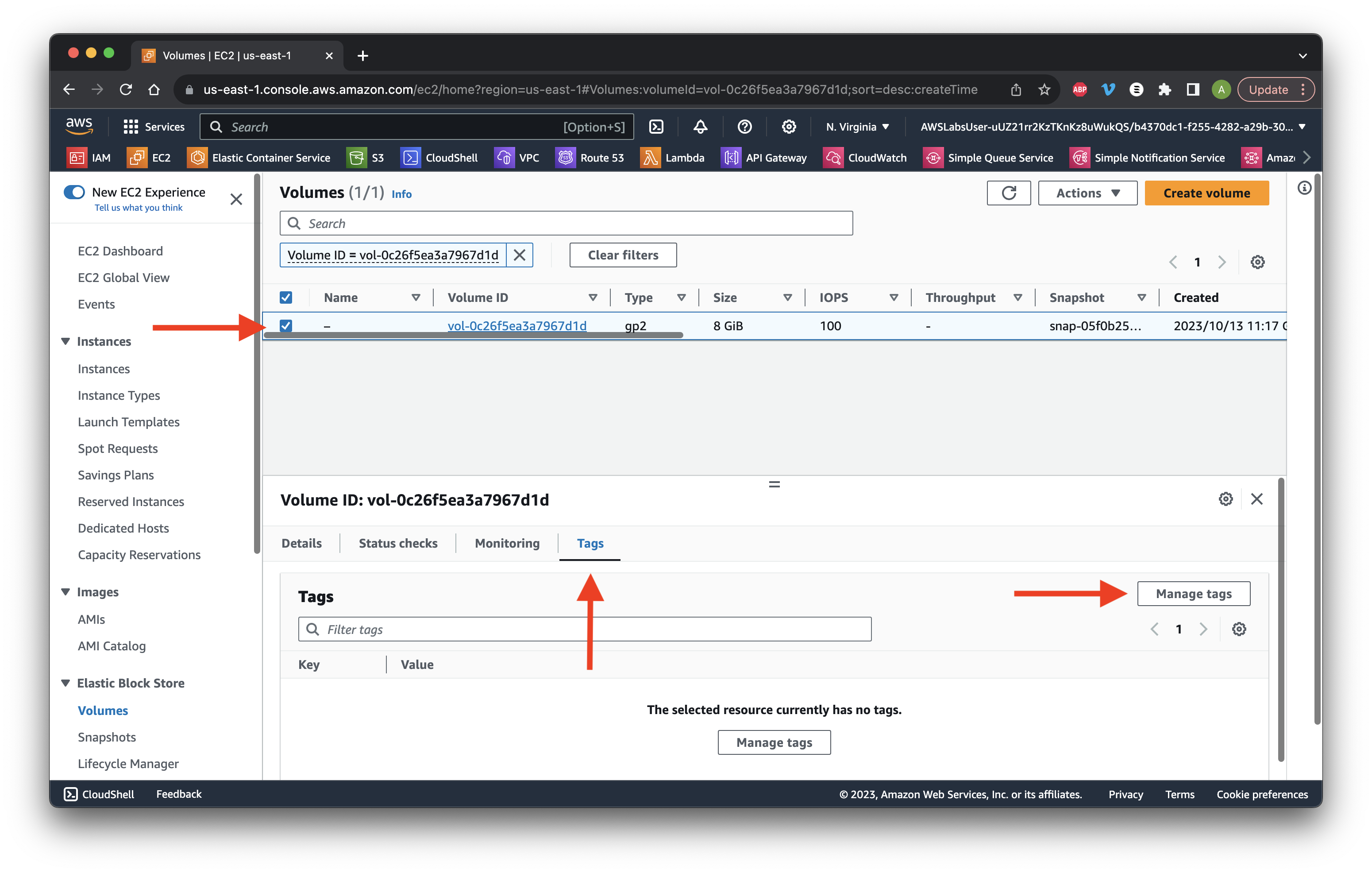Click the AWS logo home icon
The width and height of the screenshot is (1372, 873).
pyautogui.click(x=79, y=126)
